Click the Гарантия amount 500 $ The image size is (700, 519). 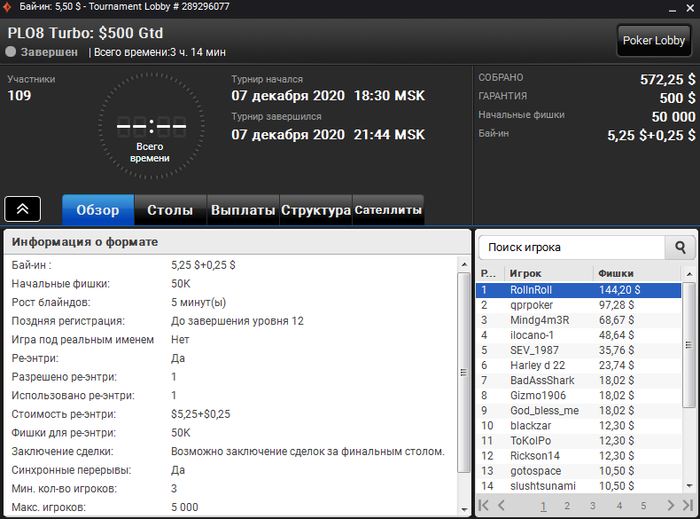(x=677, y=98)
